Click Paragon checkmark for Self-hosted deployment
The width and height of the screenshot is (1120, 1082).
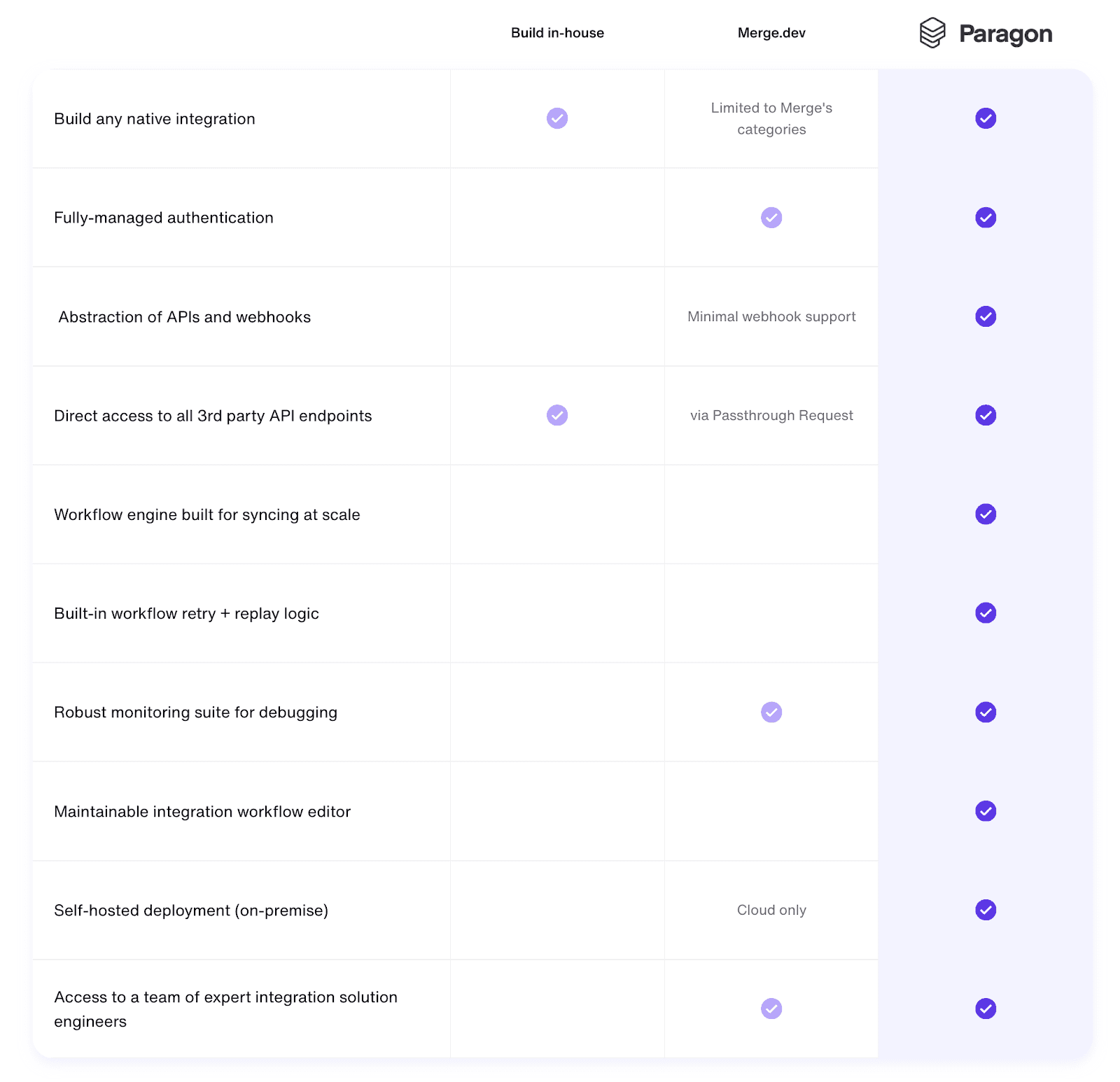986,910
